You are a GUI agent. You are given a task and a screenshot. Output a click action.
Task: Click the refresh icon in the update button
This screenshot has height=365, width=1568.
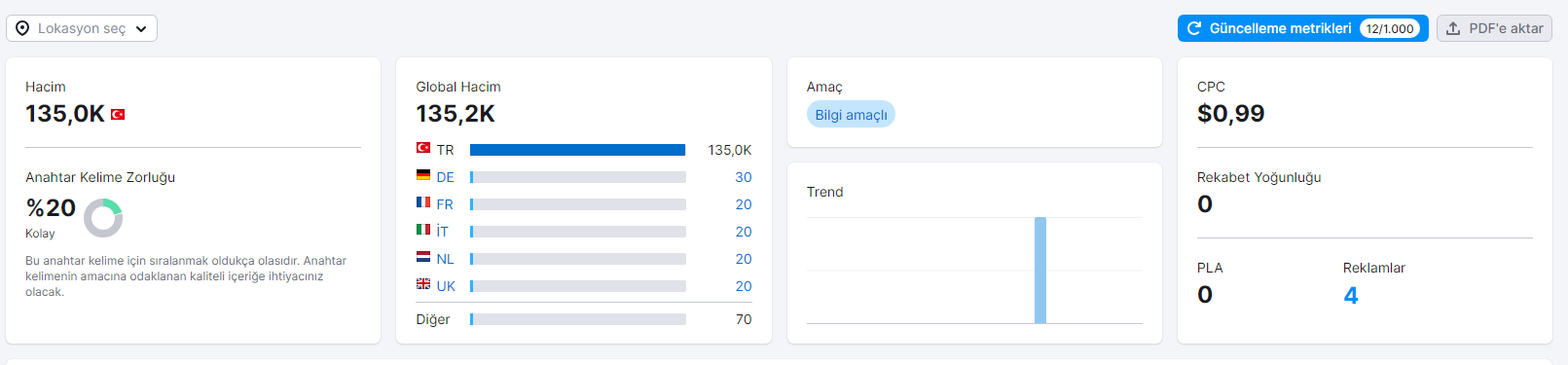(x=1194, y=28)
